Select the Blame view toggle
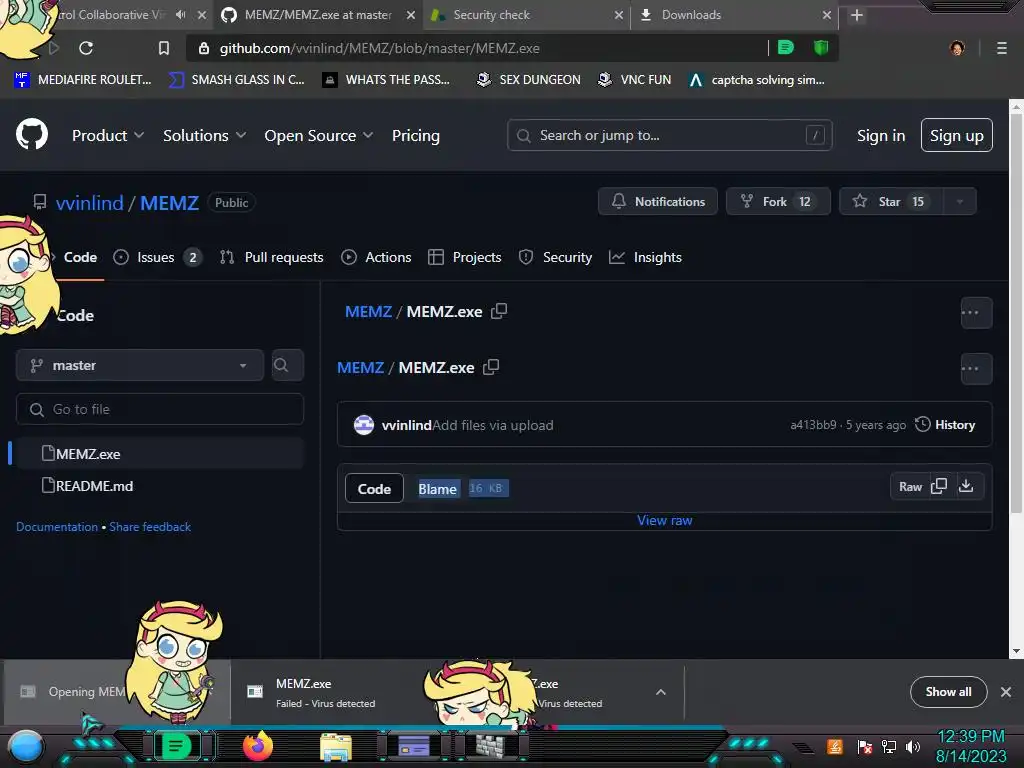Viewport: 1024px width, 768px height. point(438,488)
